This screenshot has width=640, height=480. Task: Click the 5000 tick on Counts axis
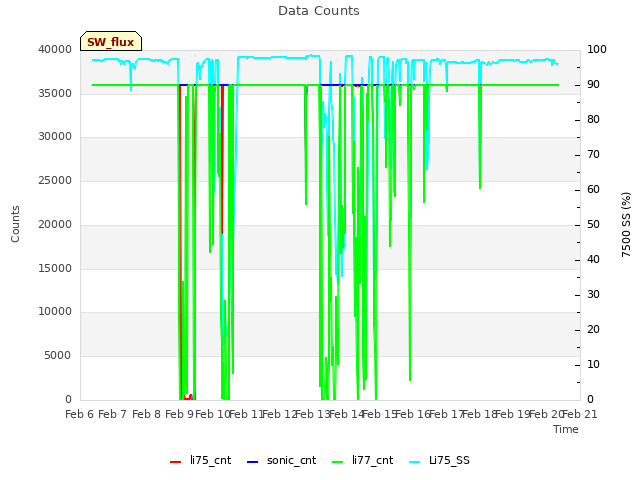click(58, 356)
